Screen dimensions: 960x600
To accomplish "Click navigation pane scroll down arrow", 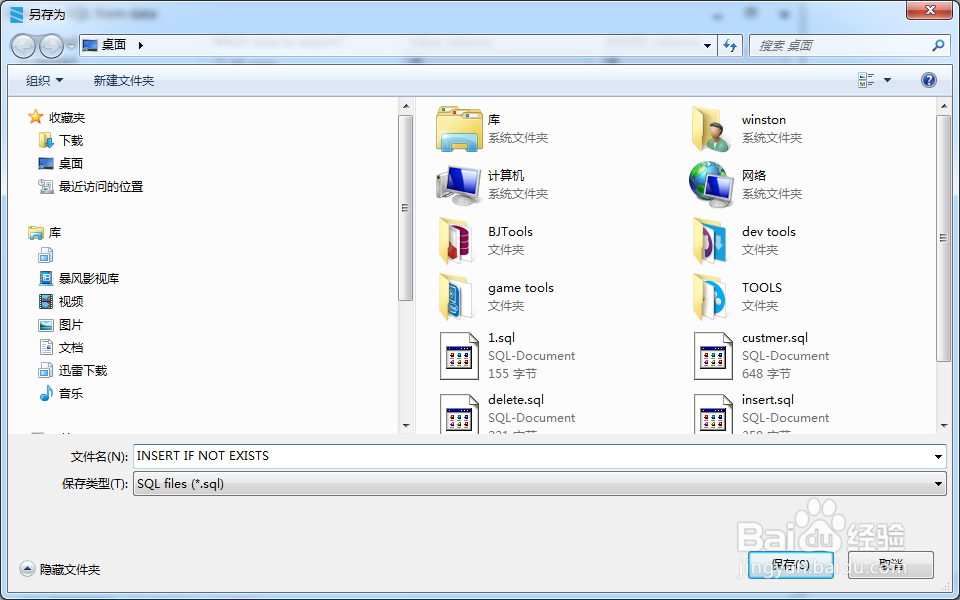I will tap(406, 426).
